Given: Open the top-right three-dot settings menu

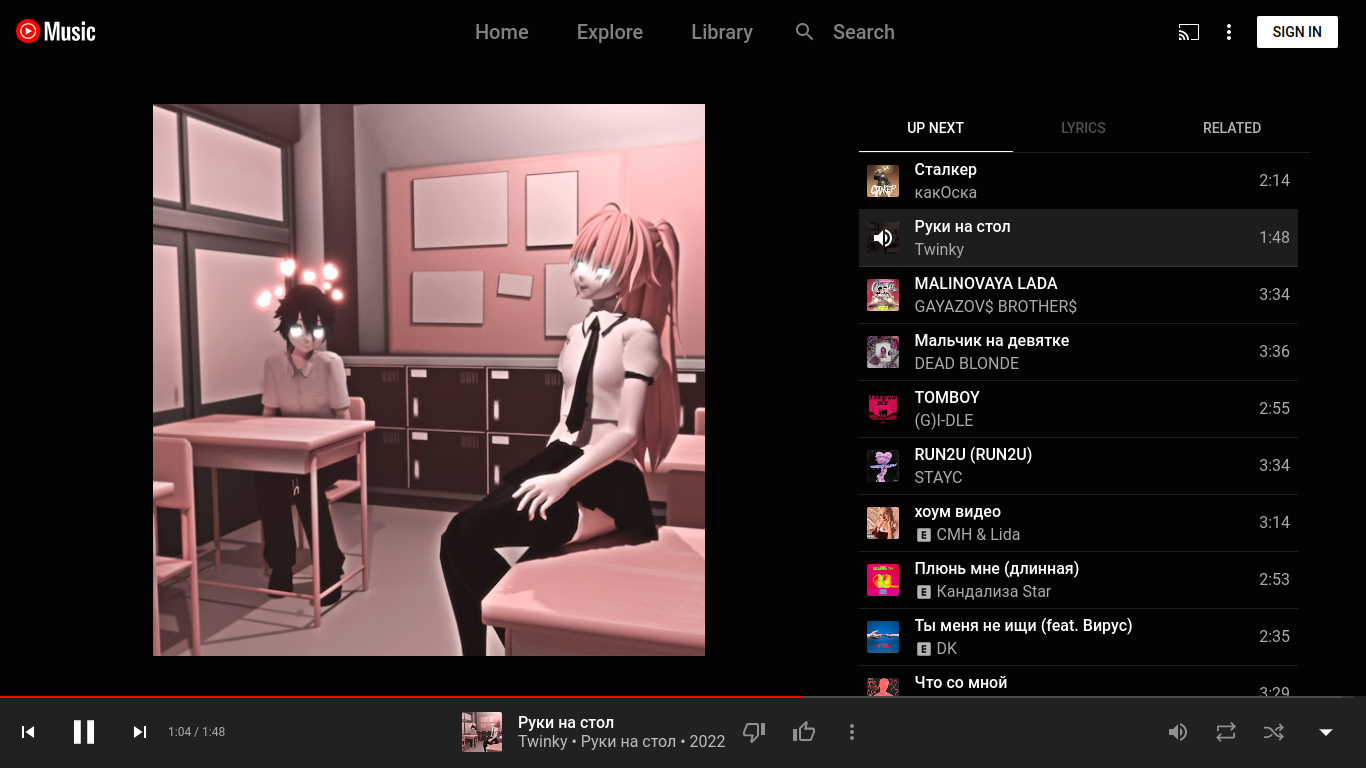Looking at the screenshot, I should click(1229, 32).
